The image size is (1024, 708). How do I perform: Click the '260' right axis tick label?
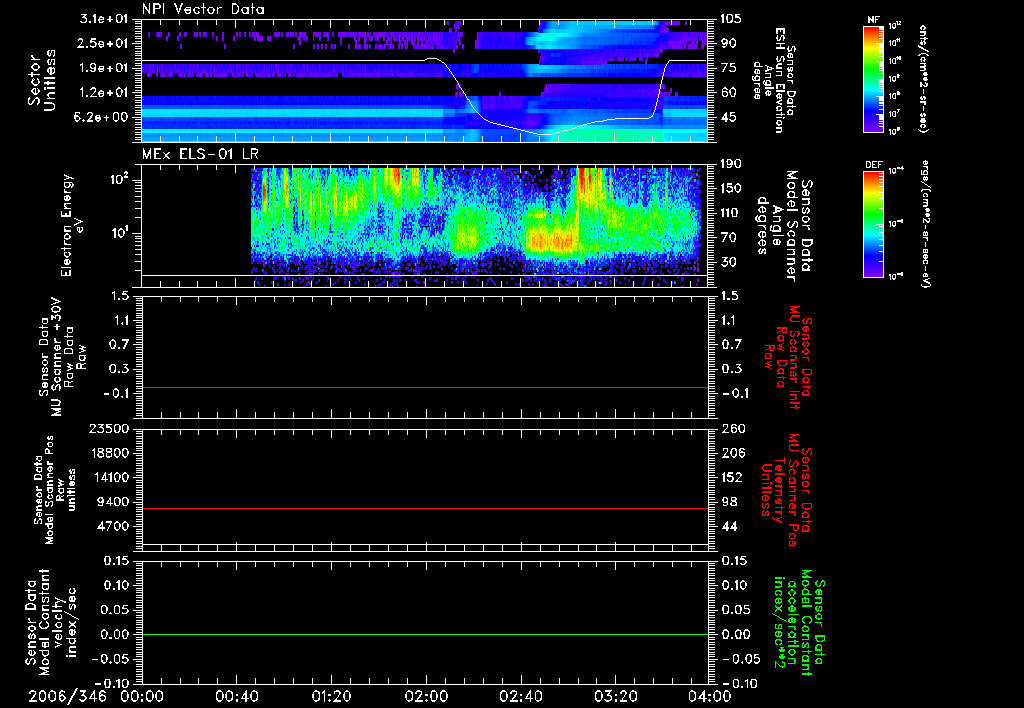732,429
